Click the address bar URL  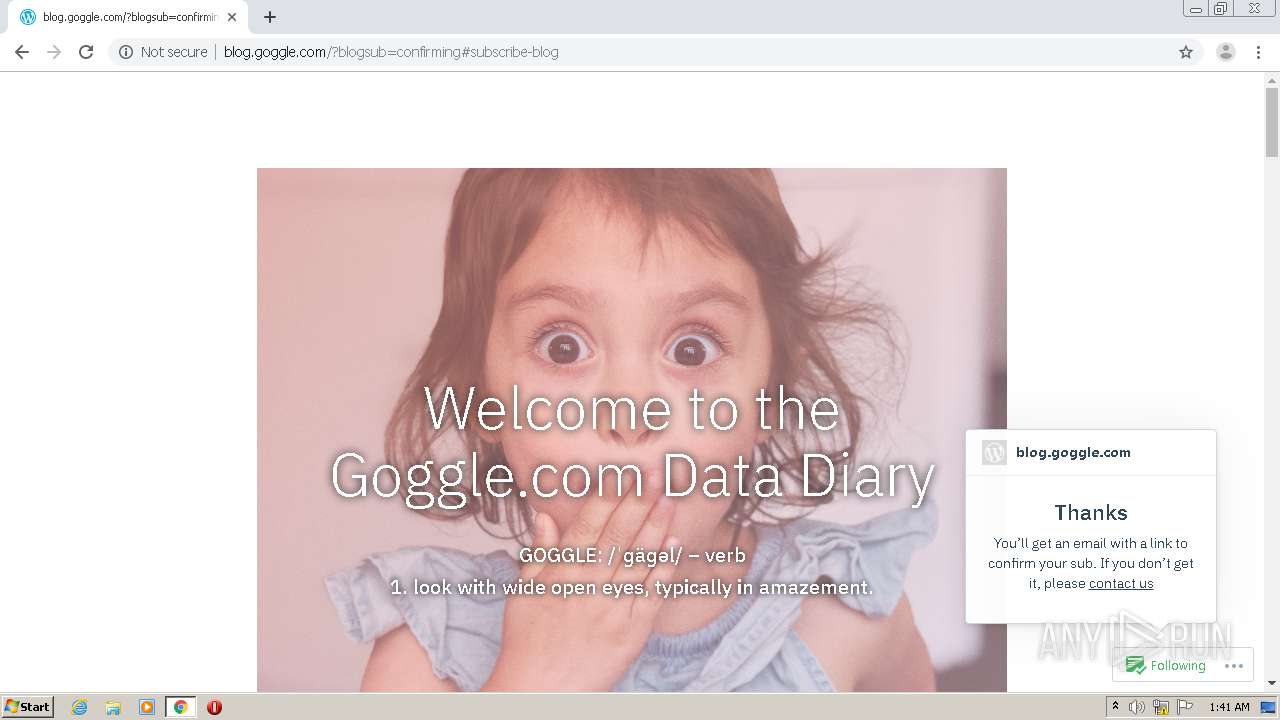[391, 52]
